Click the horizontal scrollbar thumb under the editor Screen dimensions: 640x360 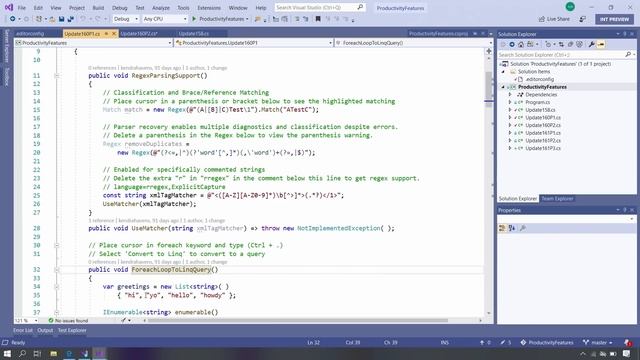tap(298, 320)
